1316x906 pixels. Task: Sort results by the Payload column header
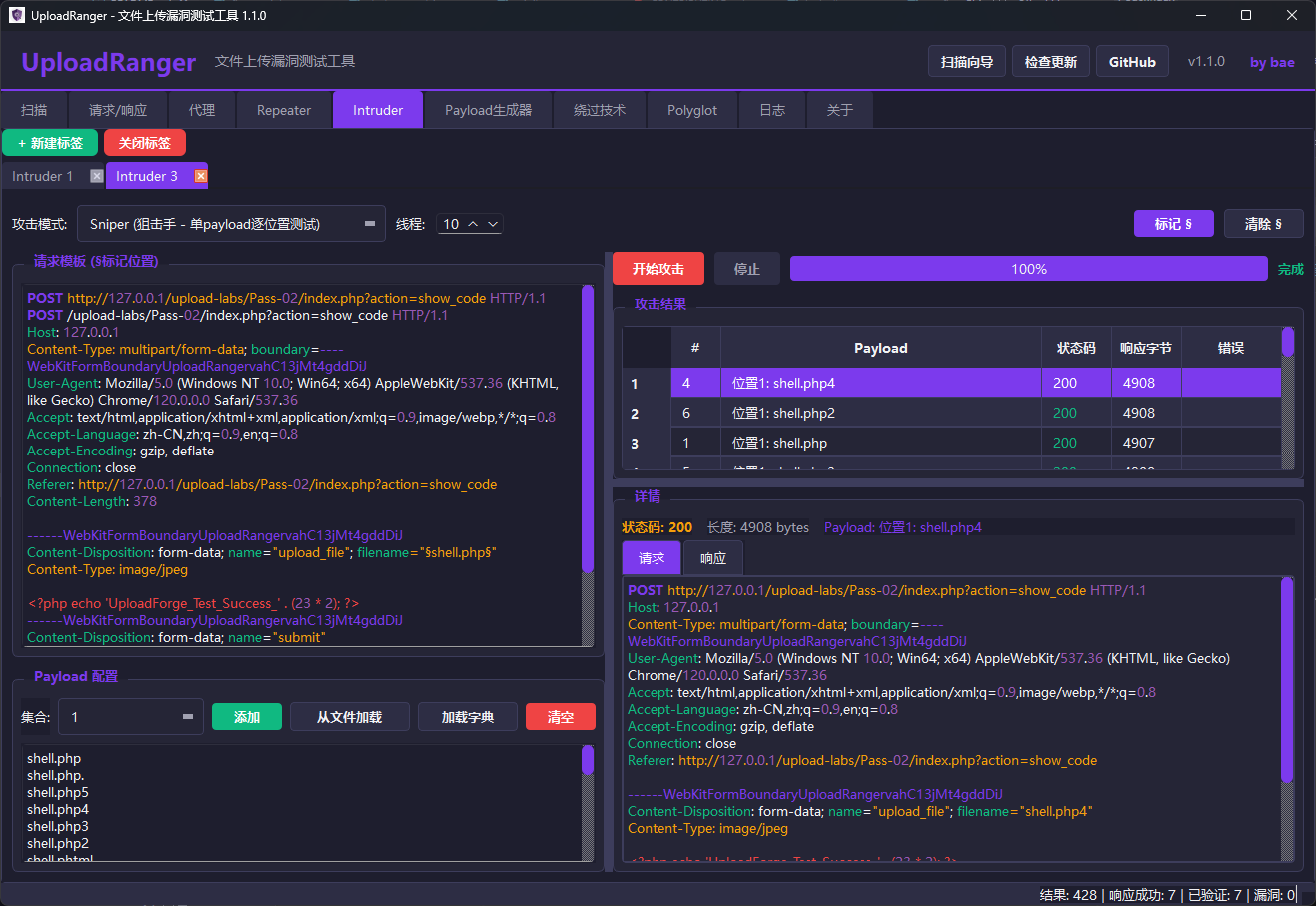(x=880, y=348)
